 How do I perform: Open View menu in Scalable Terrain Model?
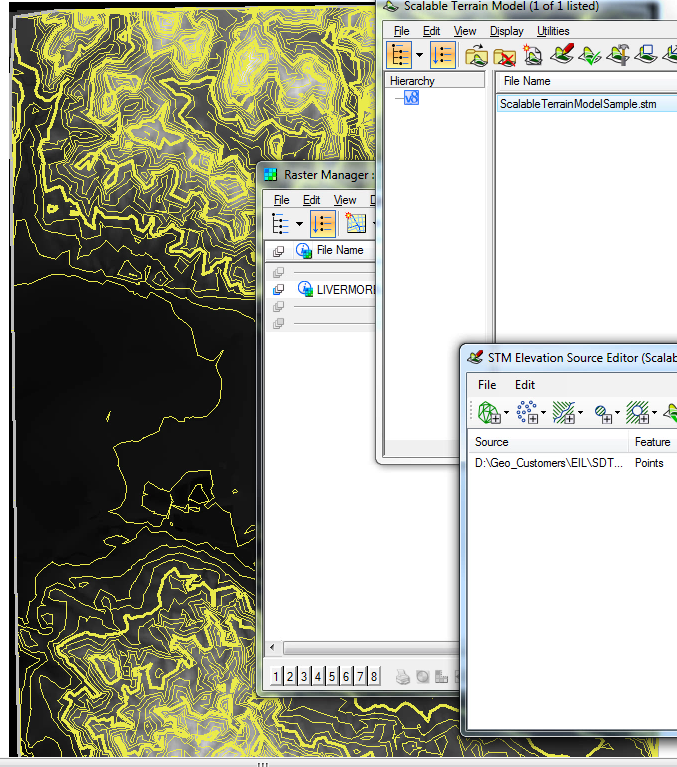(x=465, y=31)
